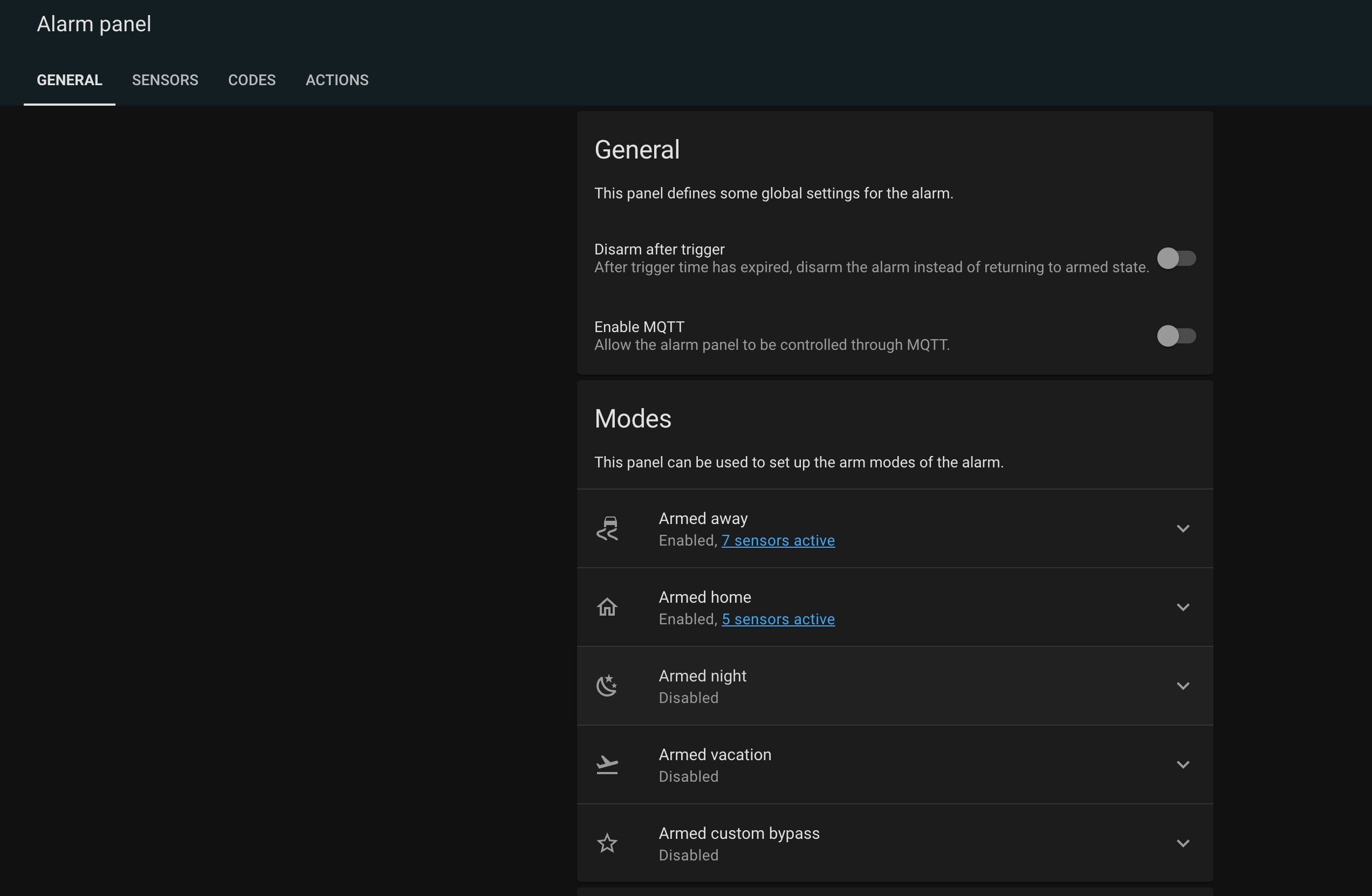
Task: Click the Armed away car icon
Action: [x=607, y=528]
